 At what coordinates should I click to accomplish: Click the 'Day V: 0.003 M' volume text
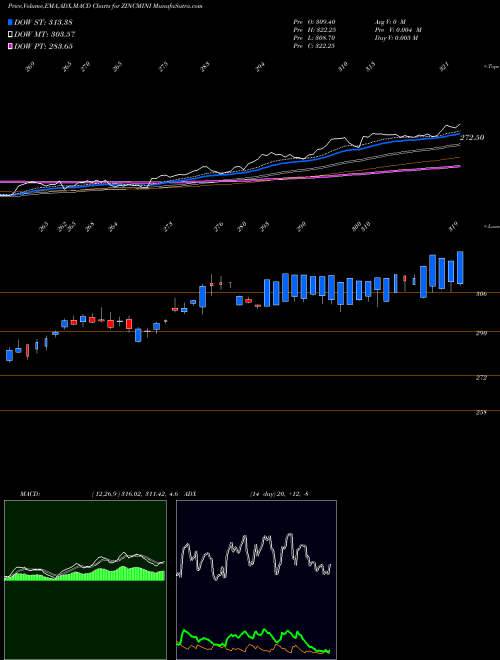395,38
